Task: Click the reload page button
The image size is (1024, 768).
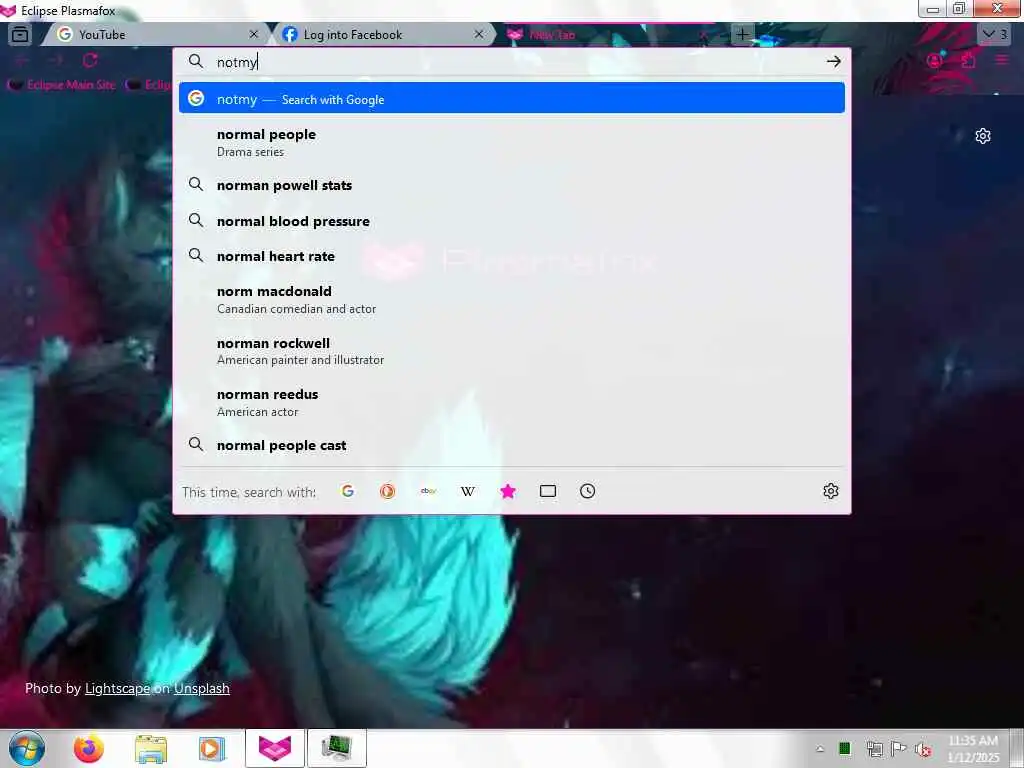Action: [90, 60]
